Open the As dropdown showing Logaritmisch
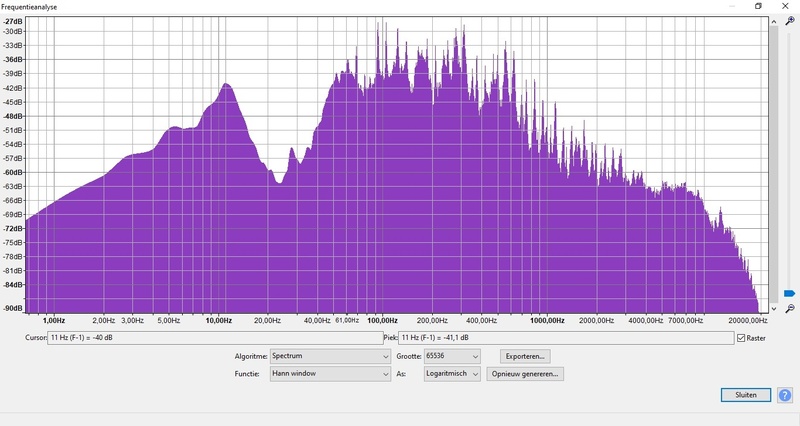800x426 pixels. point(452,373)
